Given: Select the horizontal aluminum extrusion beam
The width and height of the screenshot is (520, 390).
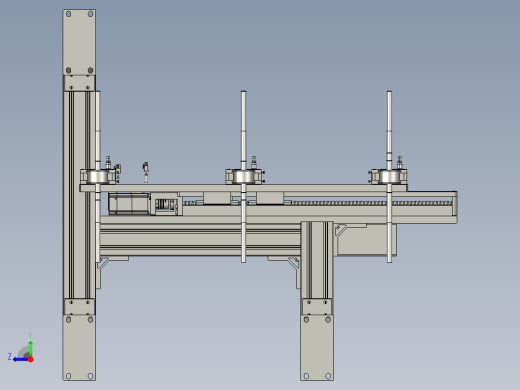Looking at the screenshot, I should click(200, 239).
